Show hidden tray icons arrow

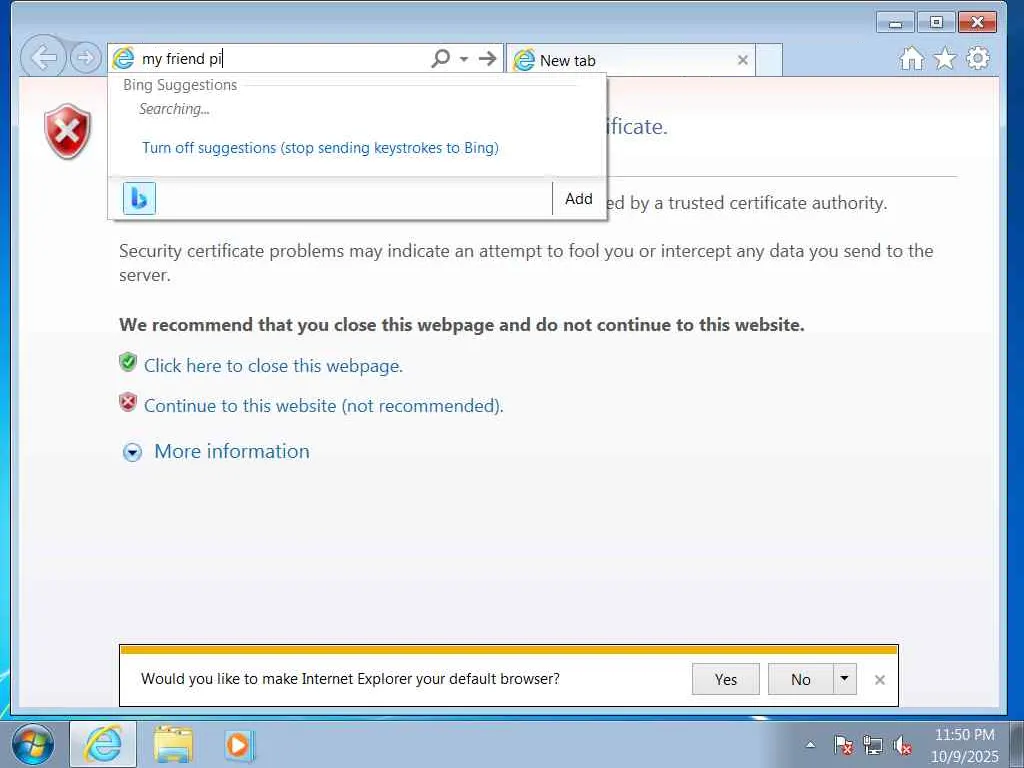click(810, 744)
